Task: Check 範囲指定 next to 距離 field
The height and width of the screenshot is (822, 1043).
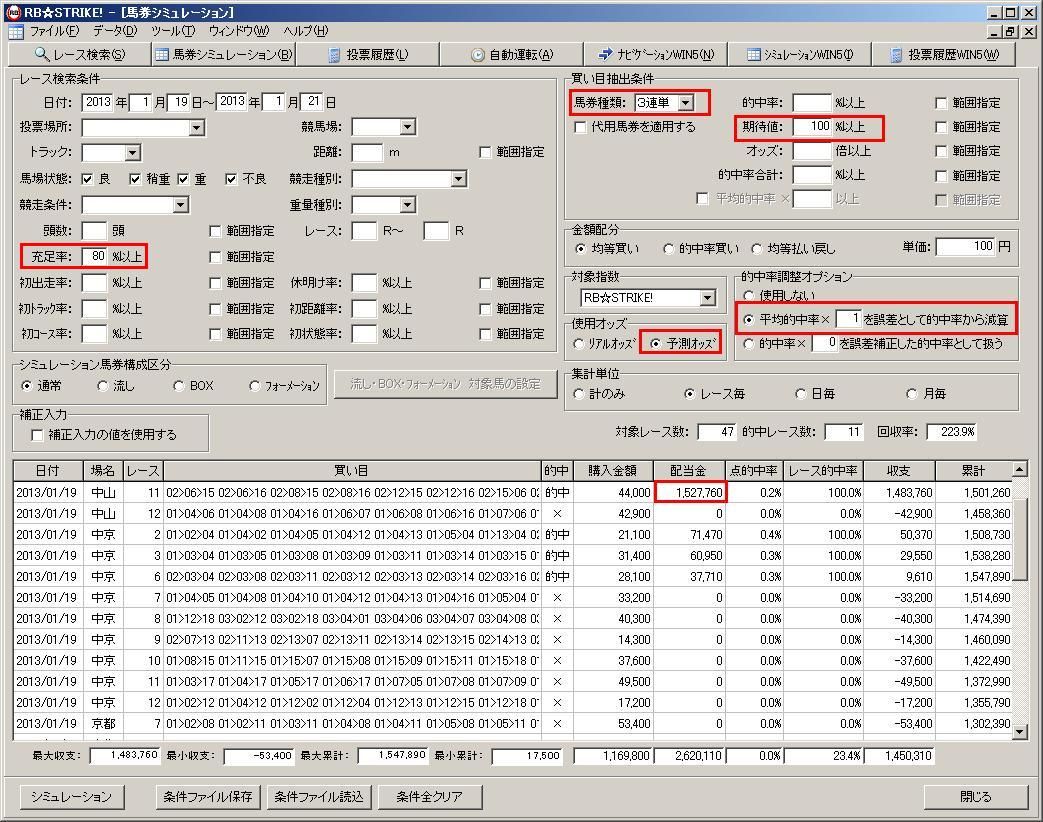Action: coord(485,152)
